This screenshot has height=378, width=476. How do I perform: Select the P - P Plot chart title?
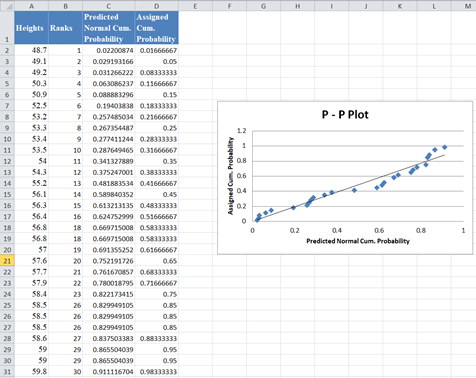click(345, 115)
